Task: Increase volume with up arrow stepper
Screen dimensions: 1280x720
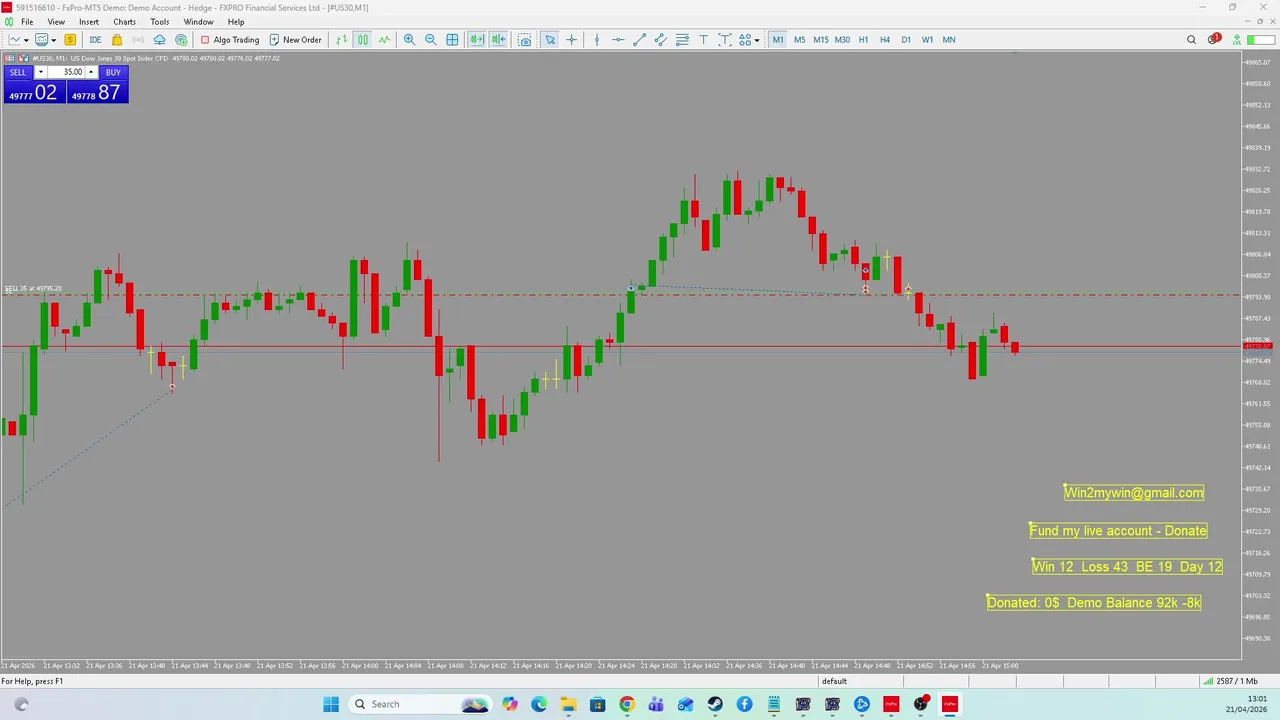Action: click(91, 72)
